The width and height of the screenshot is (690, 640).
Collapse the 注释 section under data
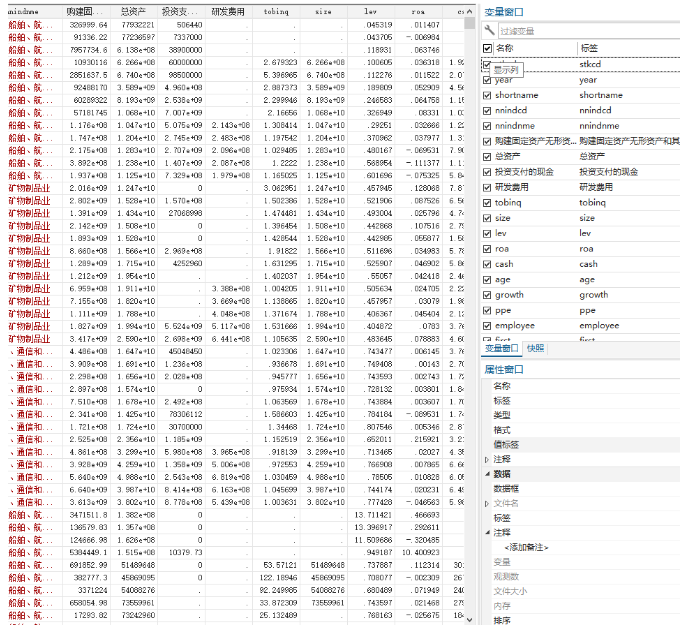[487, 533]
